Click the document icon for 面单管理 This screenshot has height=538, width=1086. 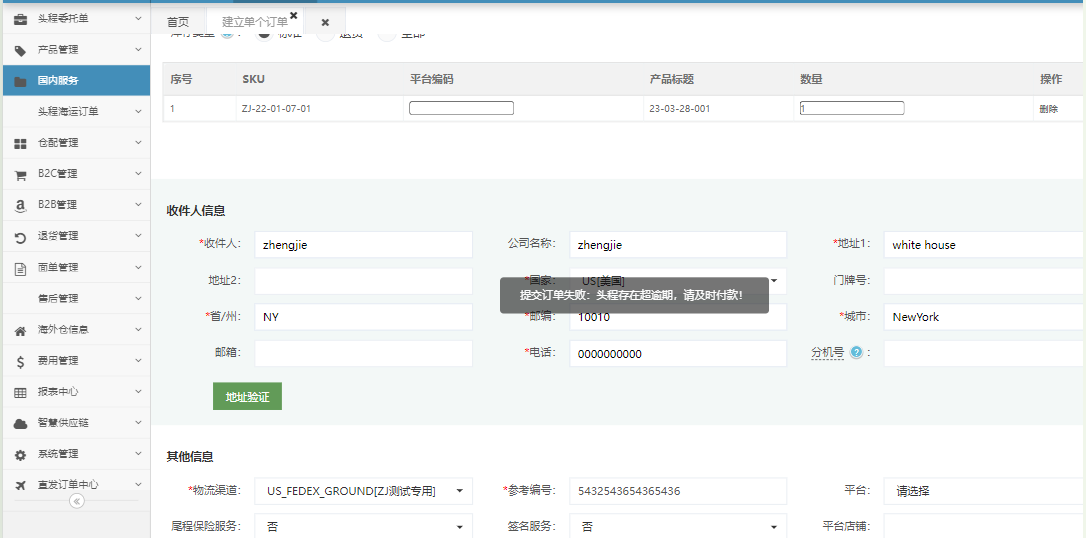[21, 268]
